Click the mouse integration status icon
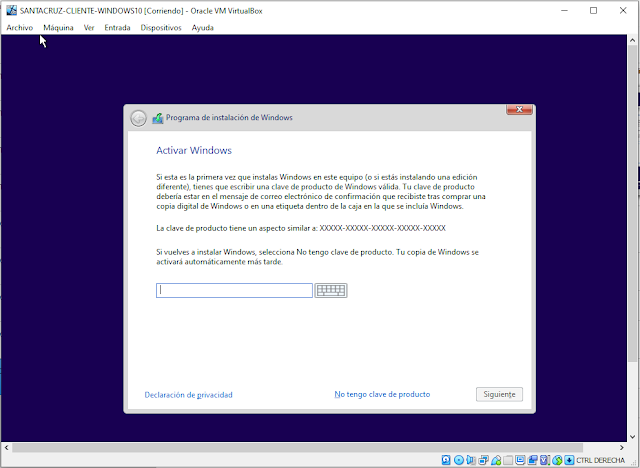This screenshot has height=468, width=640. [x=557, y=460]
